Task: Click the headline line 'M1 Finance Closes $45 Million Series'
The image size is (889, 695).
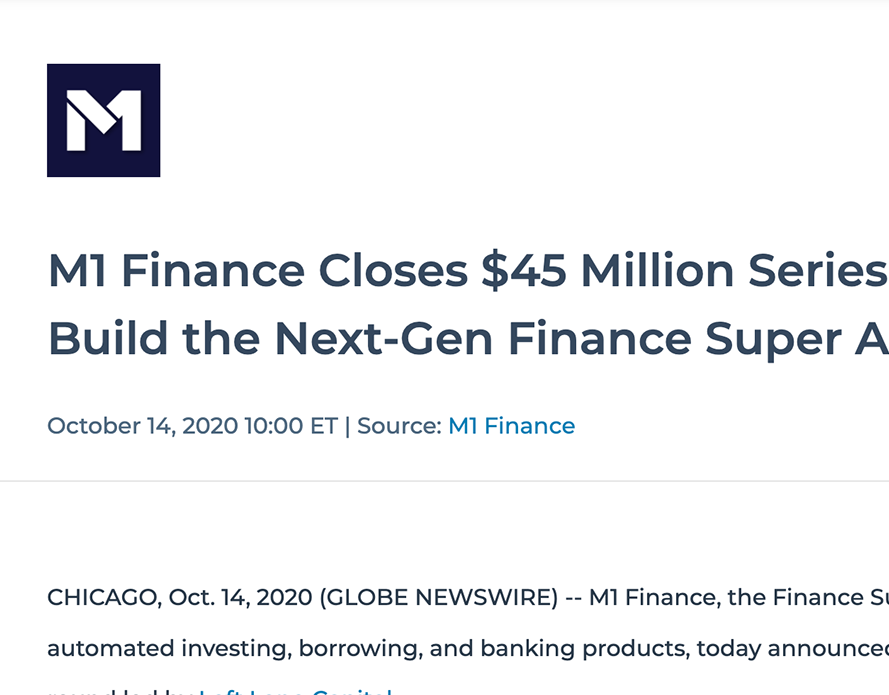Action: pyautogui.click(x=468, y=270)
